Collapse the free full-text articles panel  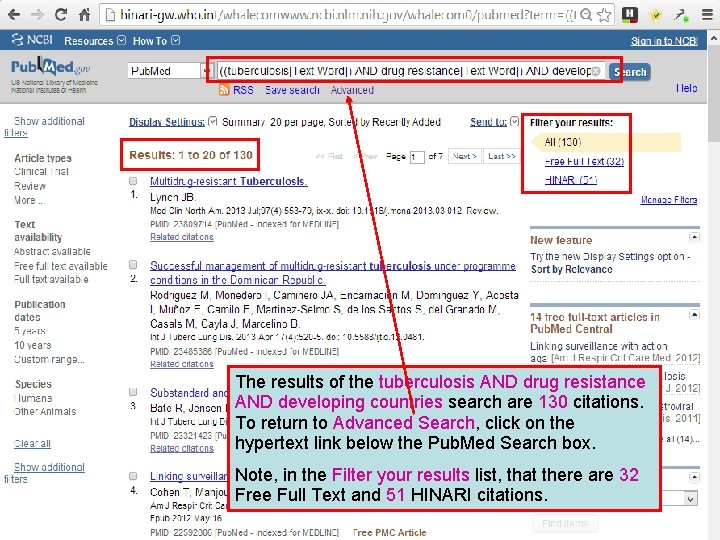pyautogui.click(x=694, y=315)
